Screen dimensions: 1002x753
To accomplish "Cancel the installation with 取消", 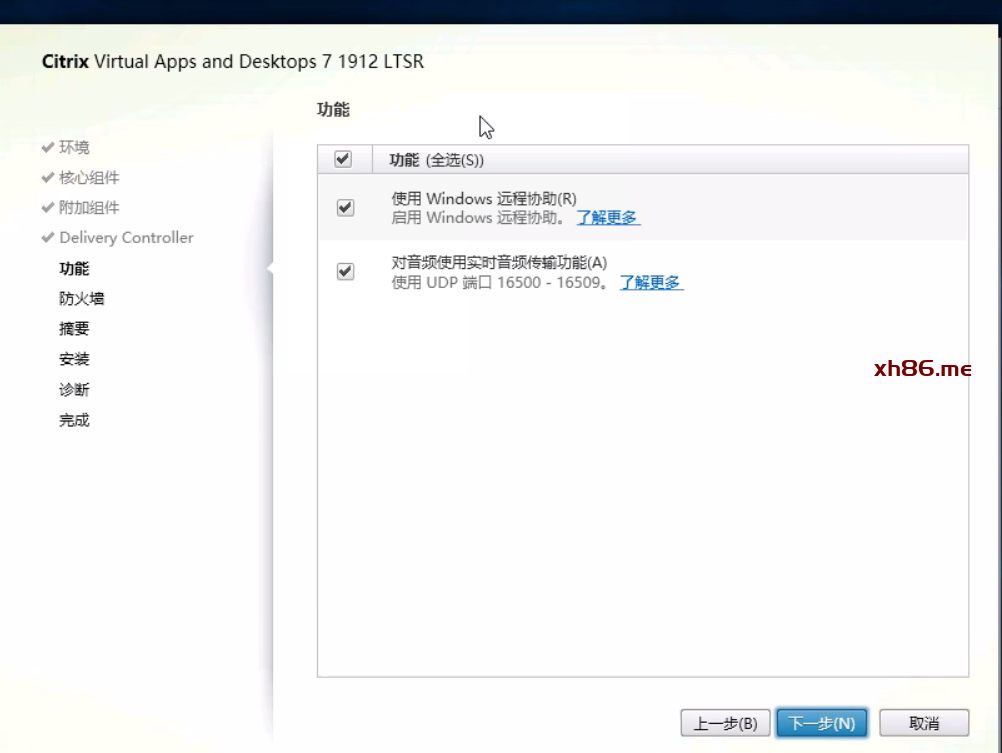I will coord(924,723).
